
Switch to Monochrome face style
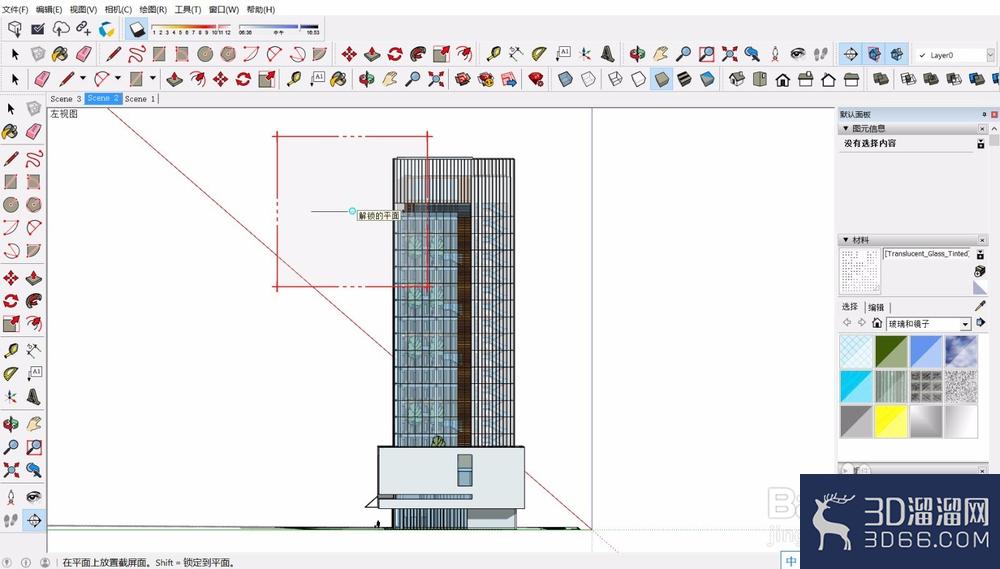click(707, 80)
